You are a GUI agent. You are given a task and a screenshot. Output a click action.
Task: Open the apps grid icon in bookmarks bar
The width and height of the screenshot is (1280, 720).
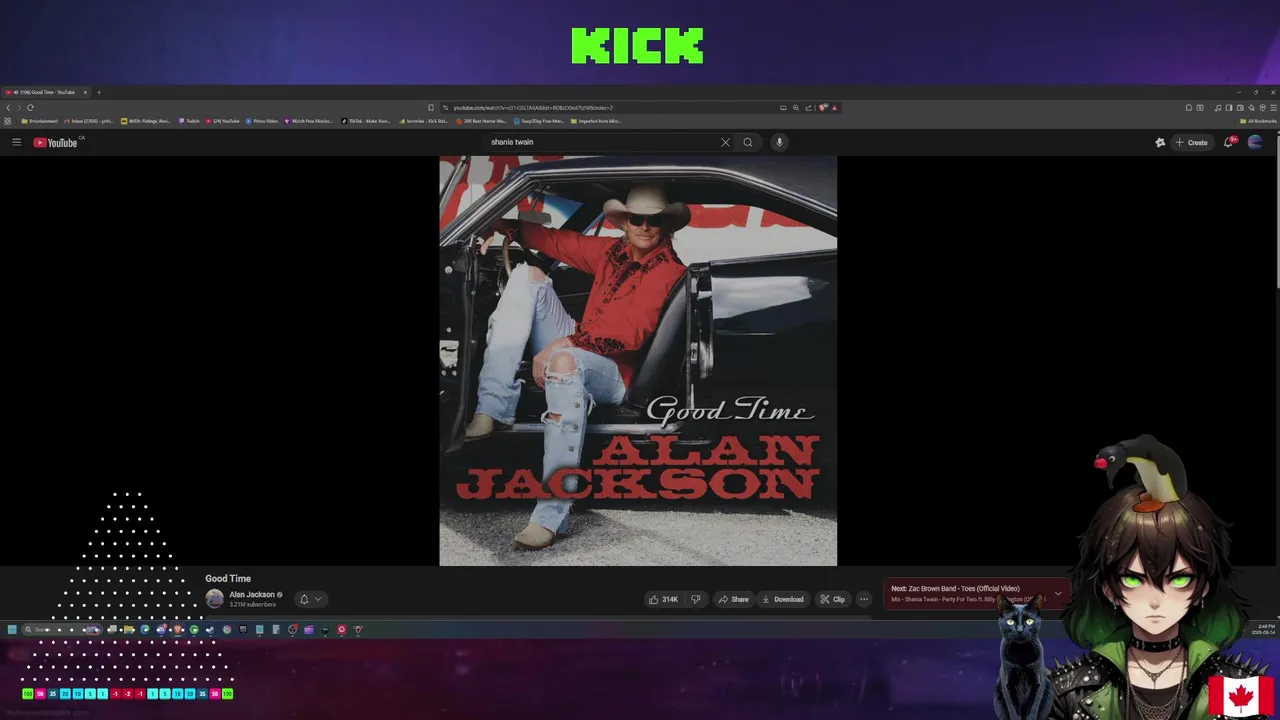tap(7, 121)
